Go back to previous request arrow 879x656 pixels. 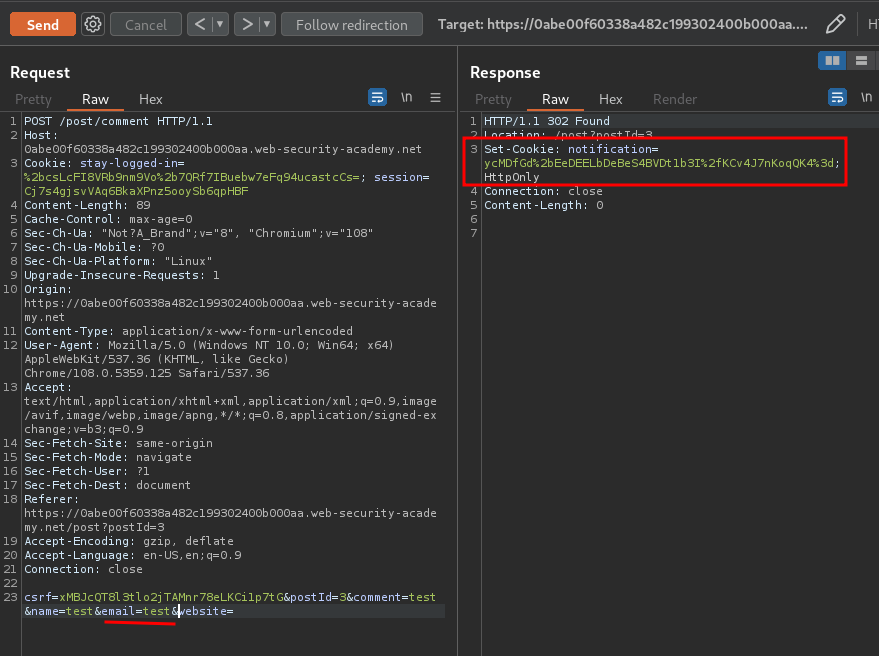[x=200, y=24]
